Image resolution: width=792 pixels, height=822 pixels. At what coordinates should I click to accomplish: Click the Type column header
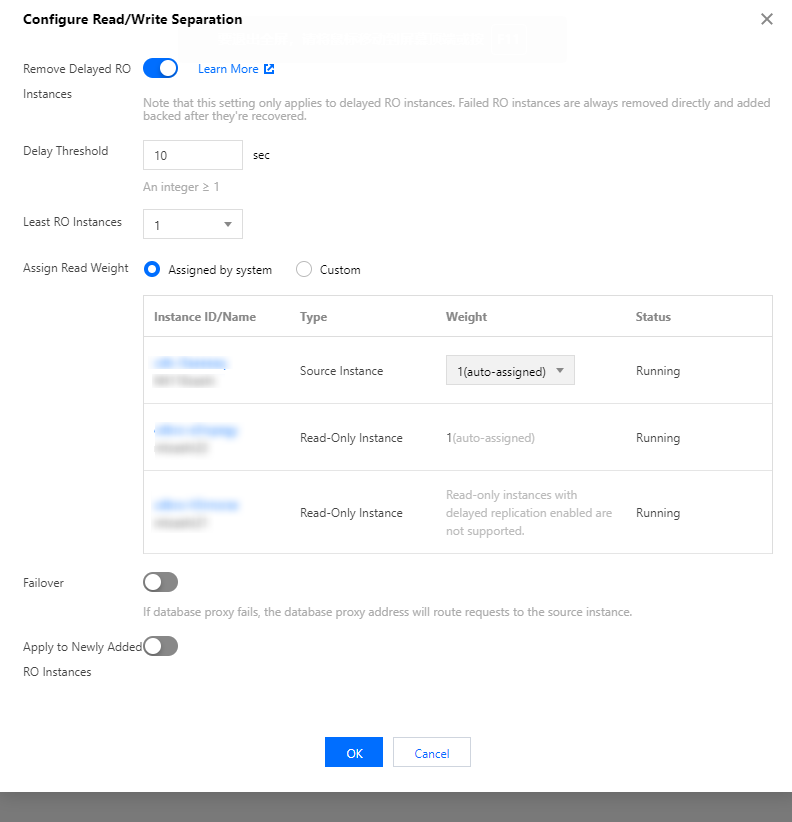313,317
